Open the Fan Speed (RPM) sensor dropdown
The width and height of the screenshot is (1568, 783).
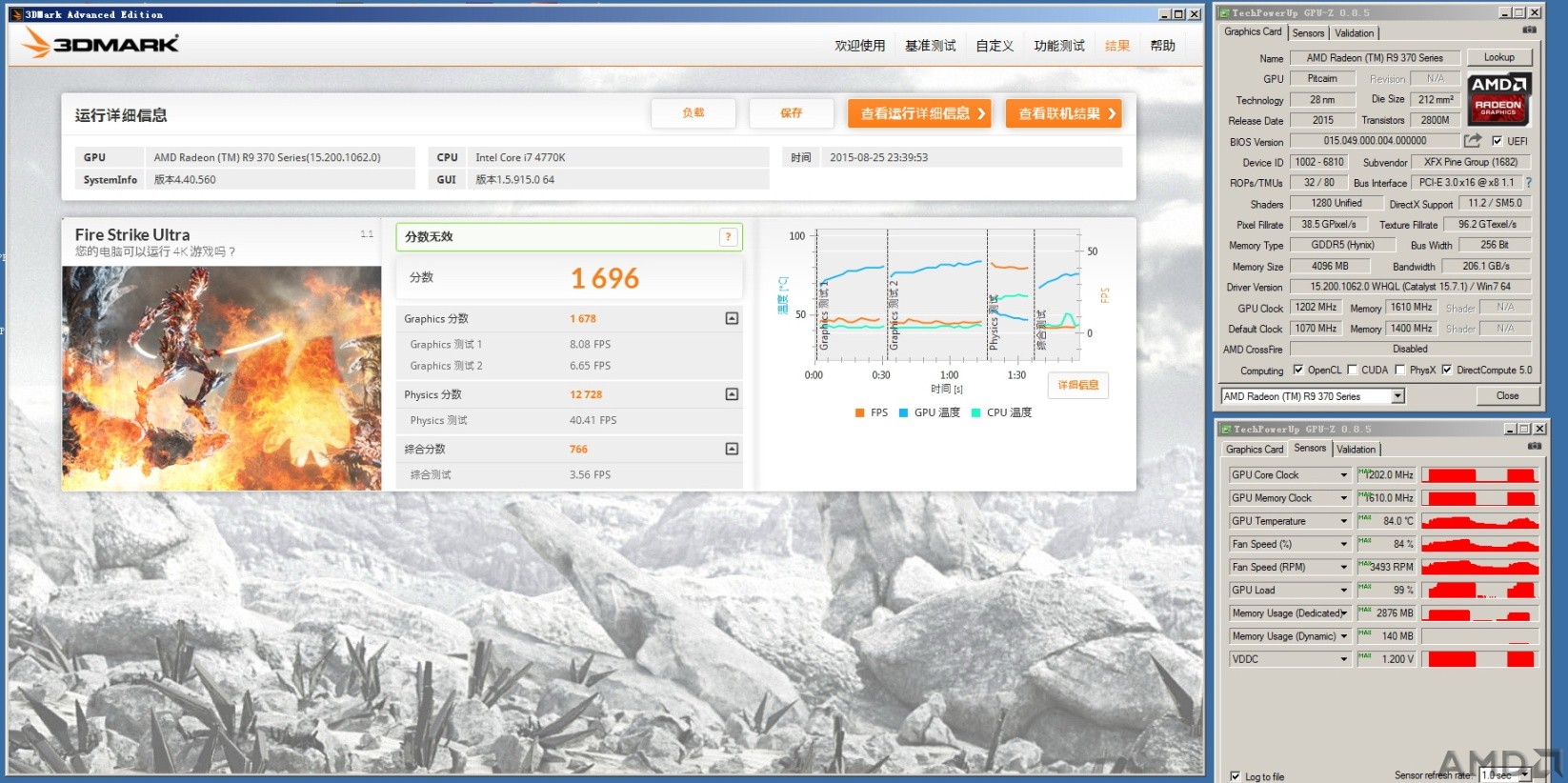click(x=1344, y=567)
